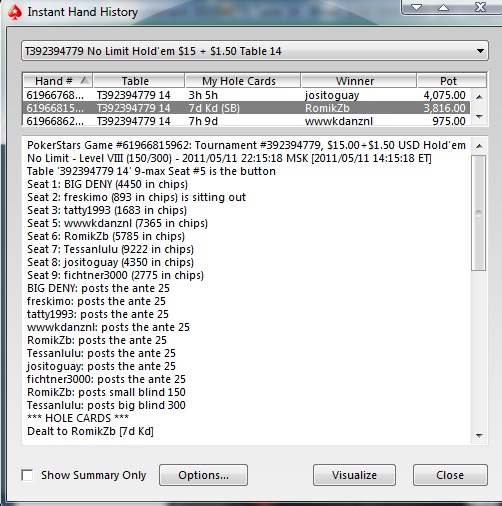
Task: Maximize the Instant Hand History window
Action: (443, 7)
